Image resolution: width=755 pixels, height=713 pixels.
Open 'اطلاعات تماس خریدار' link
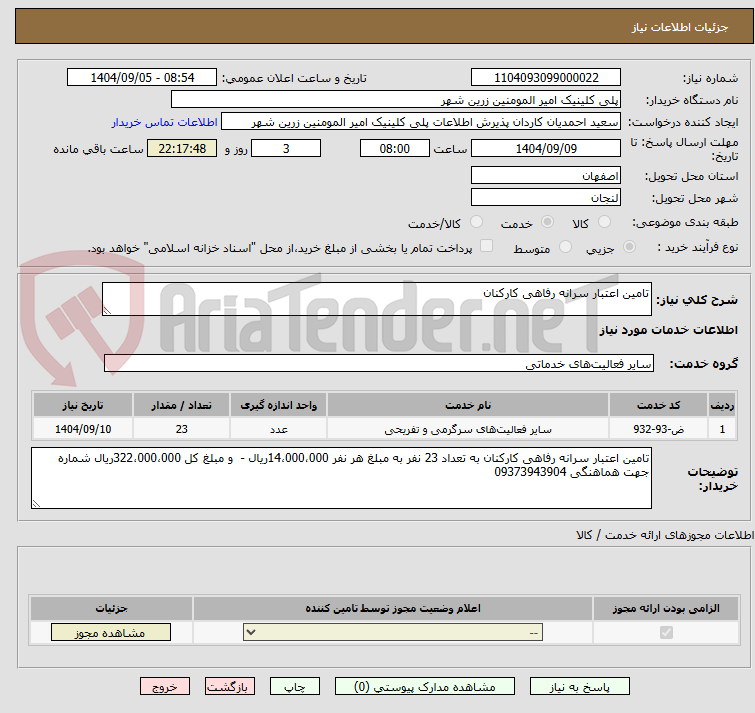coord(165,122)
